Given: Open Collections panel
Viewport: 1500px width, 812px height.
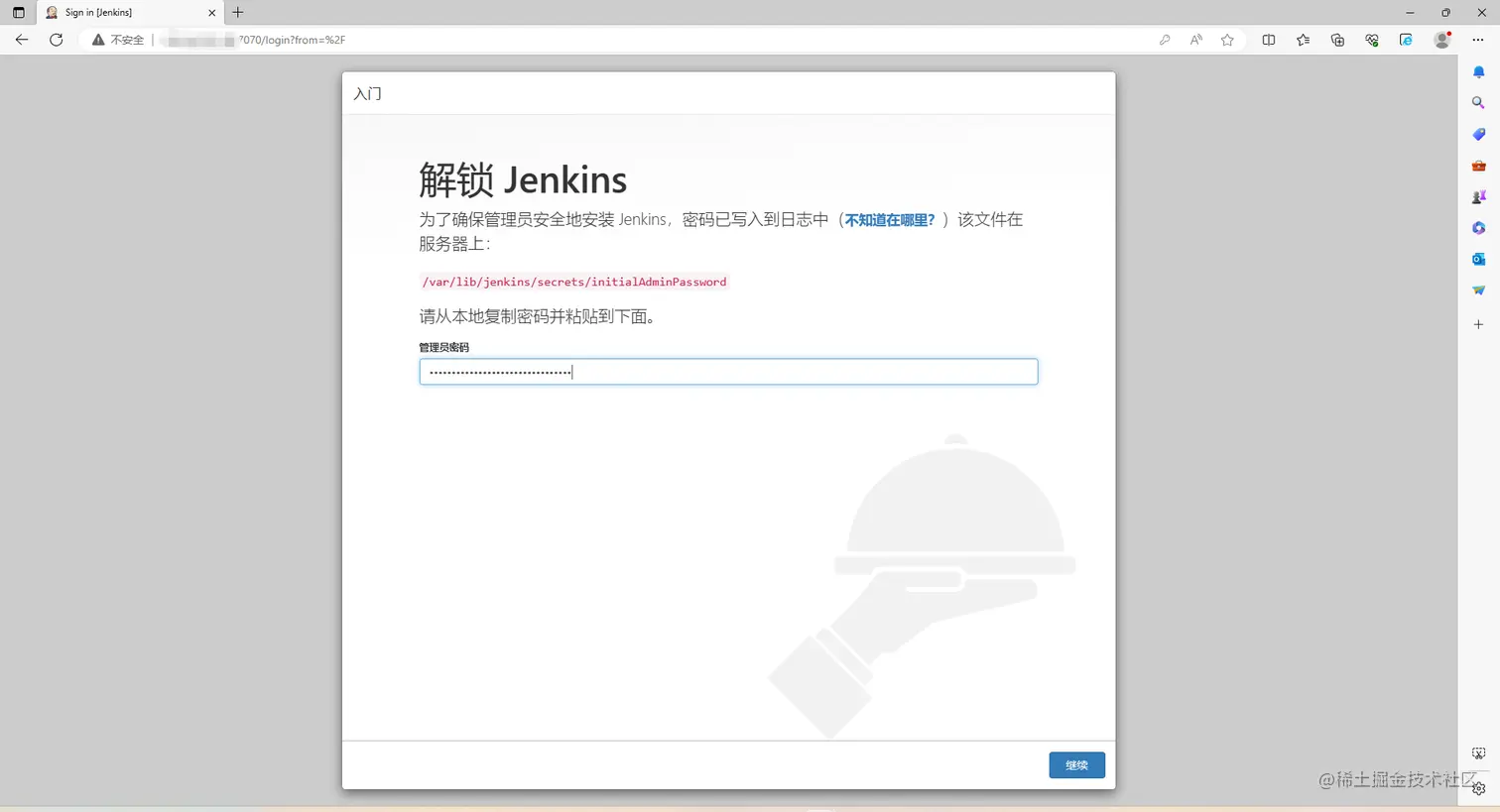Looking at the screenshot, I should [1337, 40].
